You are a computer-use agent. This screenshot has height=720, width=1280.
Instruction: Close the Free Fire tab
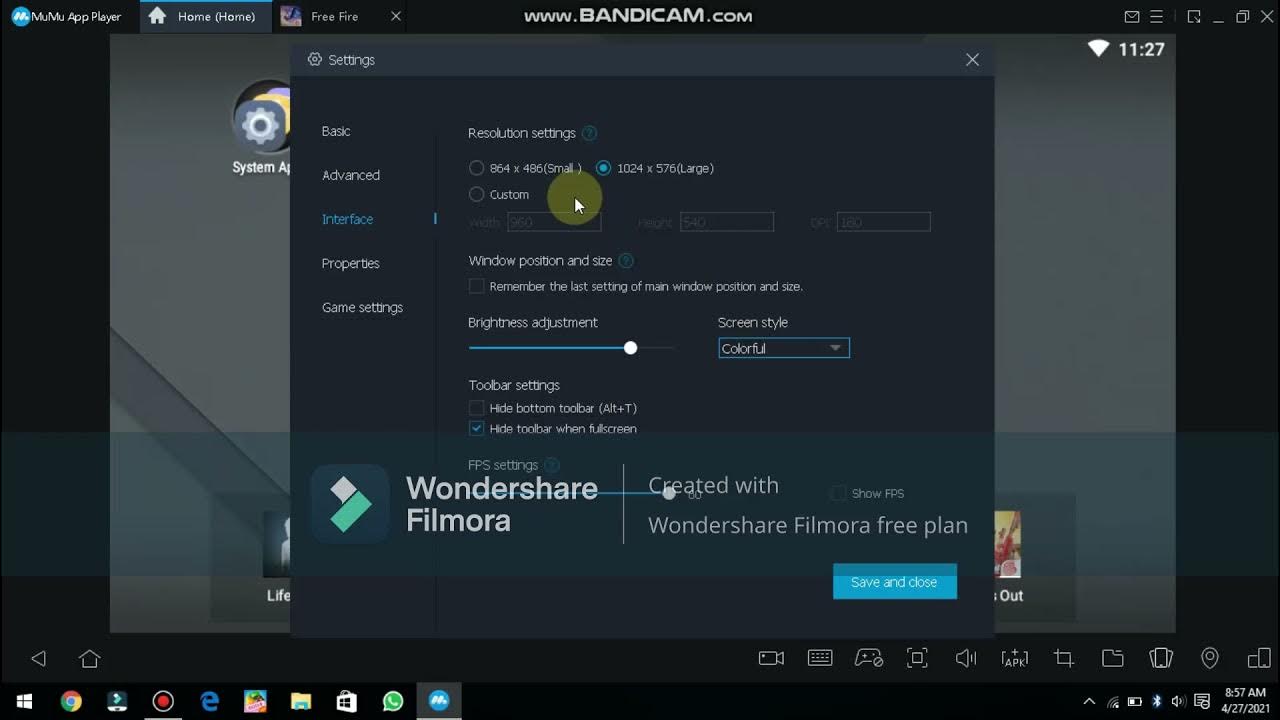pyautogui.click(x=396, y=17)
